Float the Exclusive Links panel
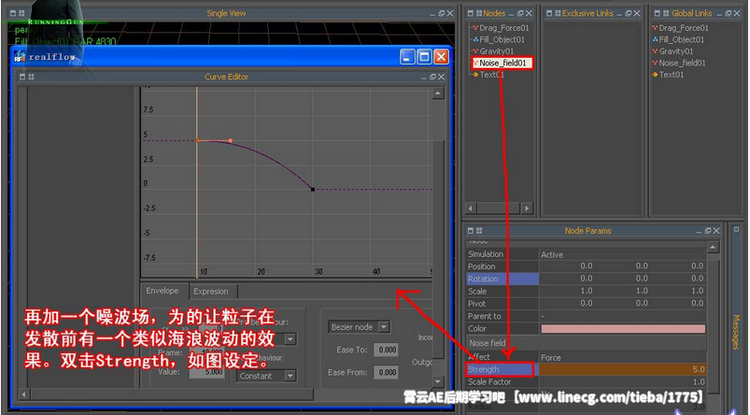Image resolution: width=750 pixels, height=415 pixels. click(629, 13)
